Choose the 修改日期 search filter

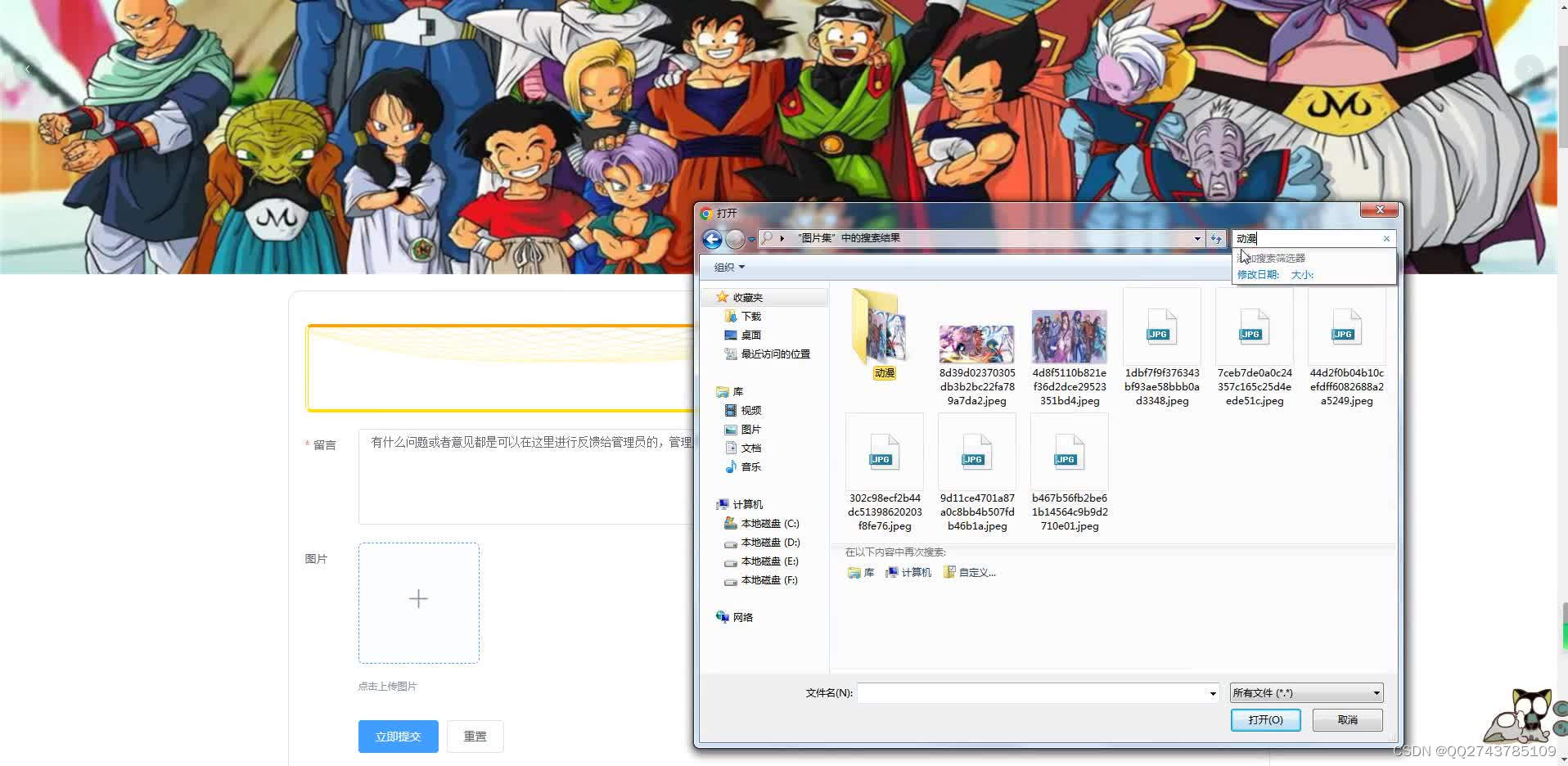1258,275
